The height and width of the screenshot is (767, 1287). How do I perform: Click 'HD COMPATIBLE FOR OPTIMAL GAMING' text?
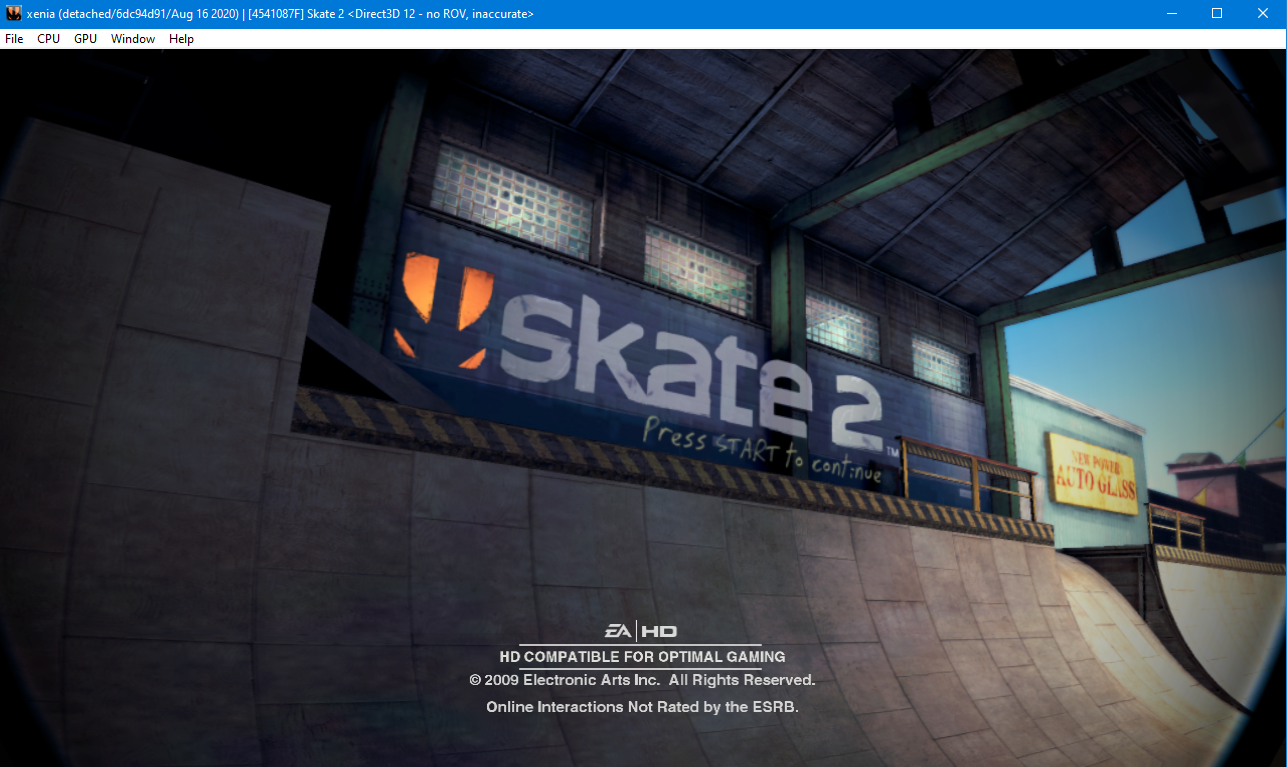point(642,657)
